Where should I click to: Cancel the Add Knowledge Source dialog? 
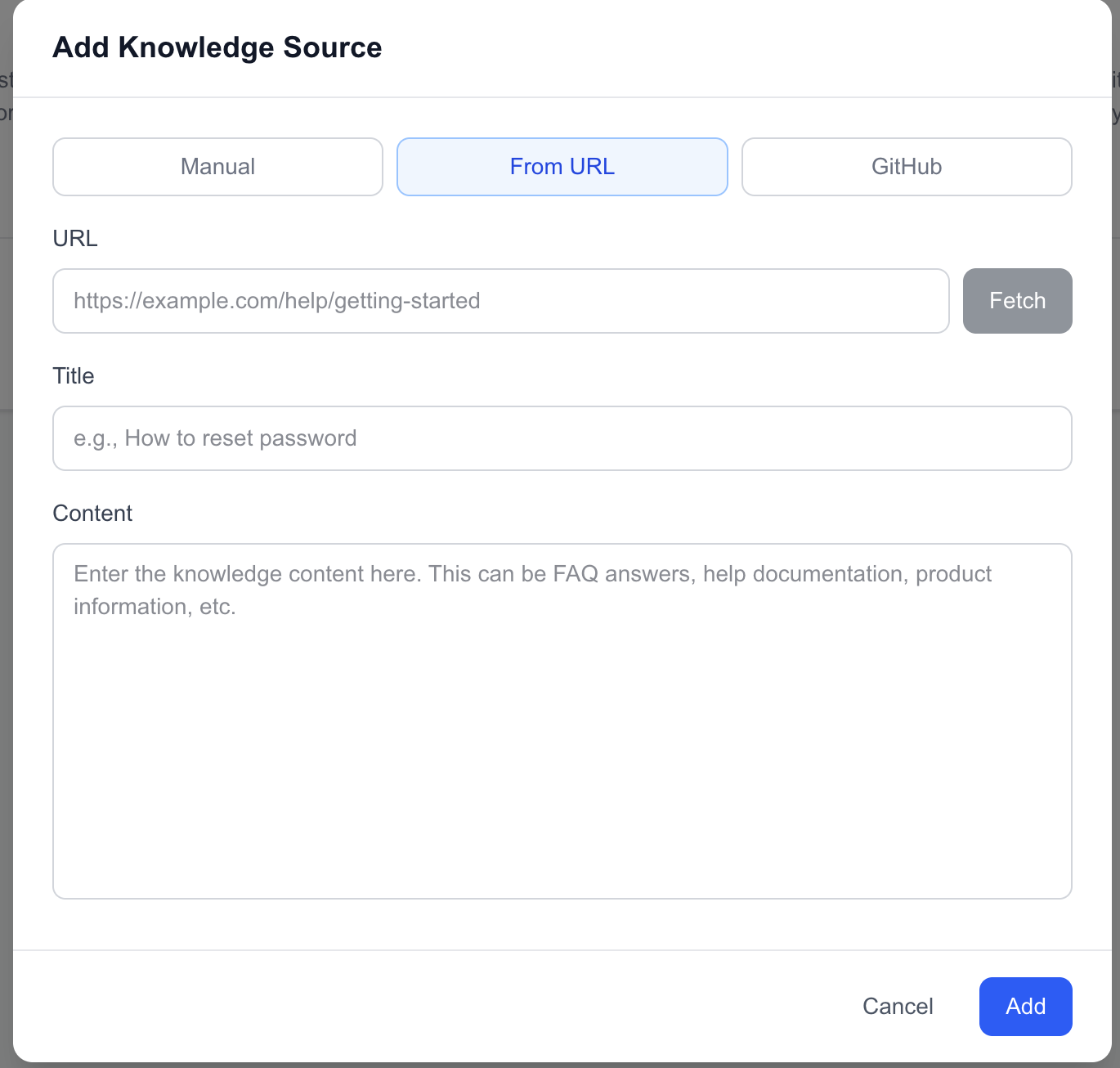(x=897, y=1007)
